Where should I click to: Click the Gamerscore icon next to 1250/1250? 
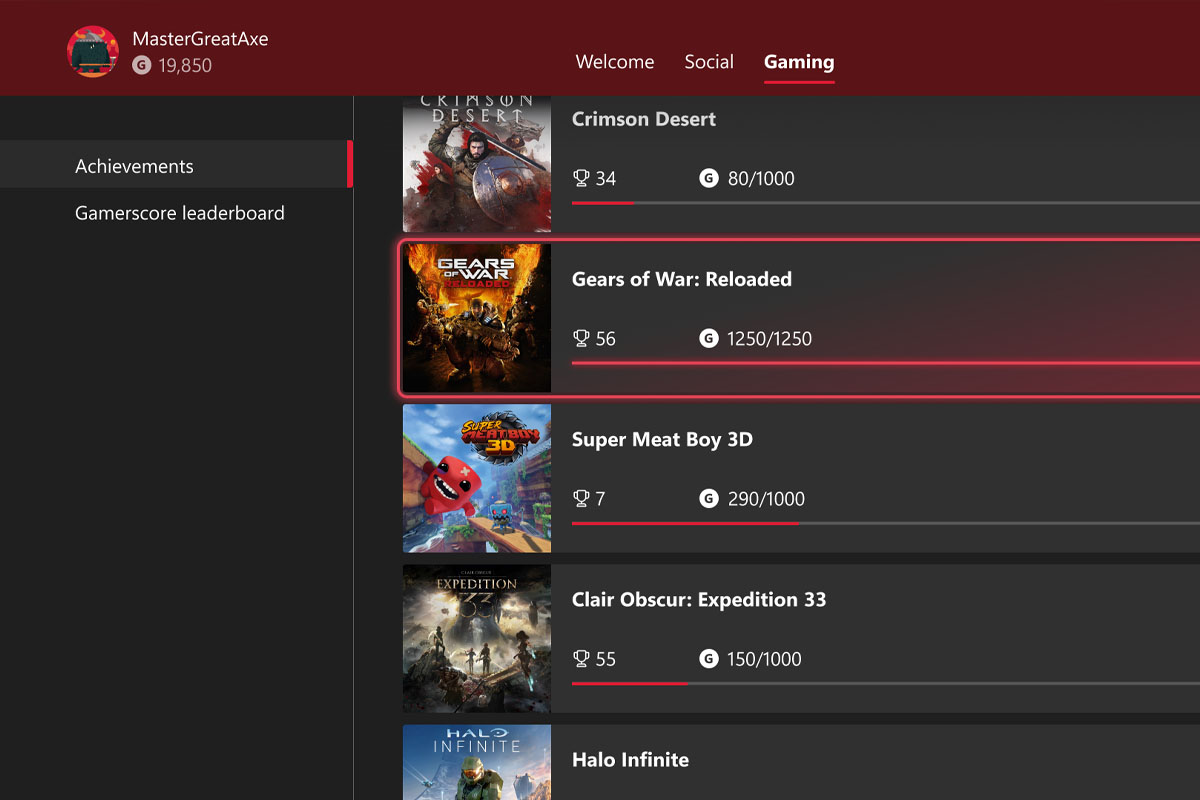pos(708,338)
